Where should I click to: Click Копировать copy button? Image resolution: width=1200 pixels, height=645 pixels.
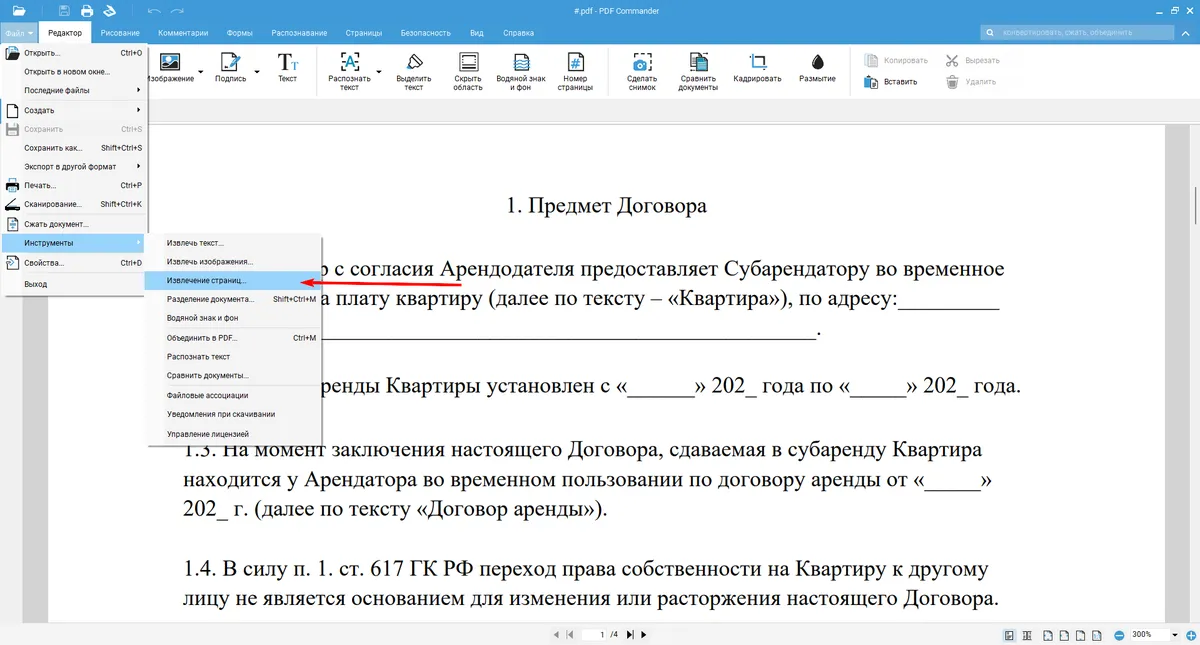(x=896, y=60)
